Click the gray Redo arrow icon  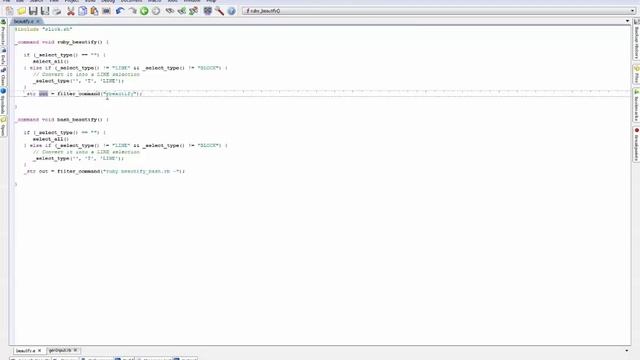132,11
